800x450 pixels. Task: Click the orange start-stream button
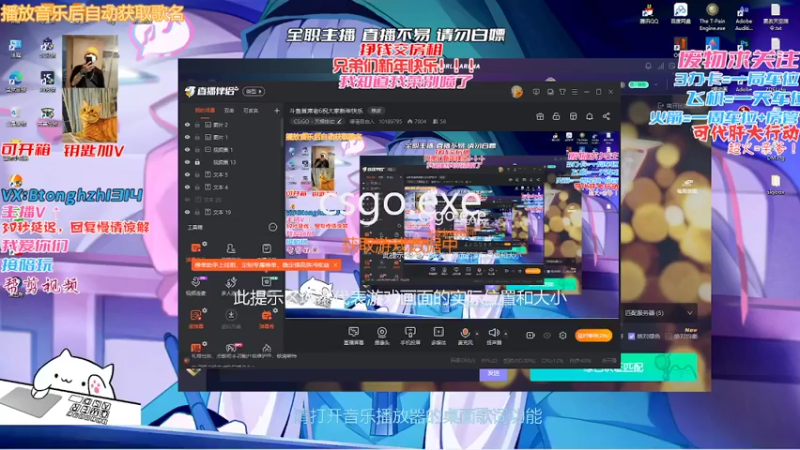coord(593,336)
